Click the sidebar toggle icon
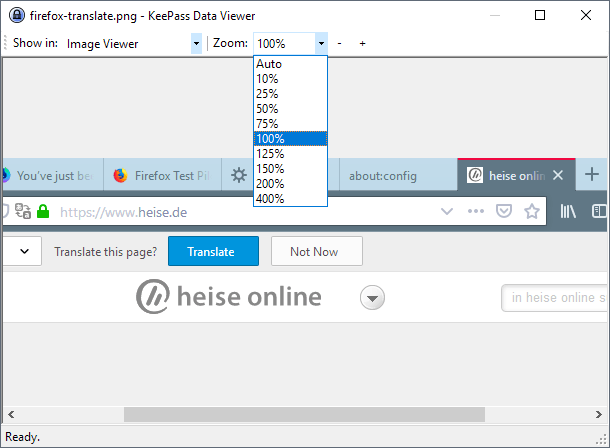 599,211
